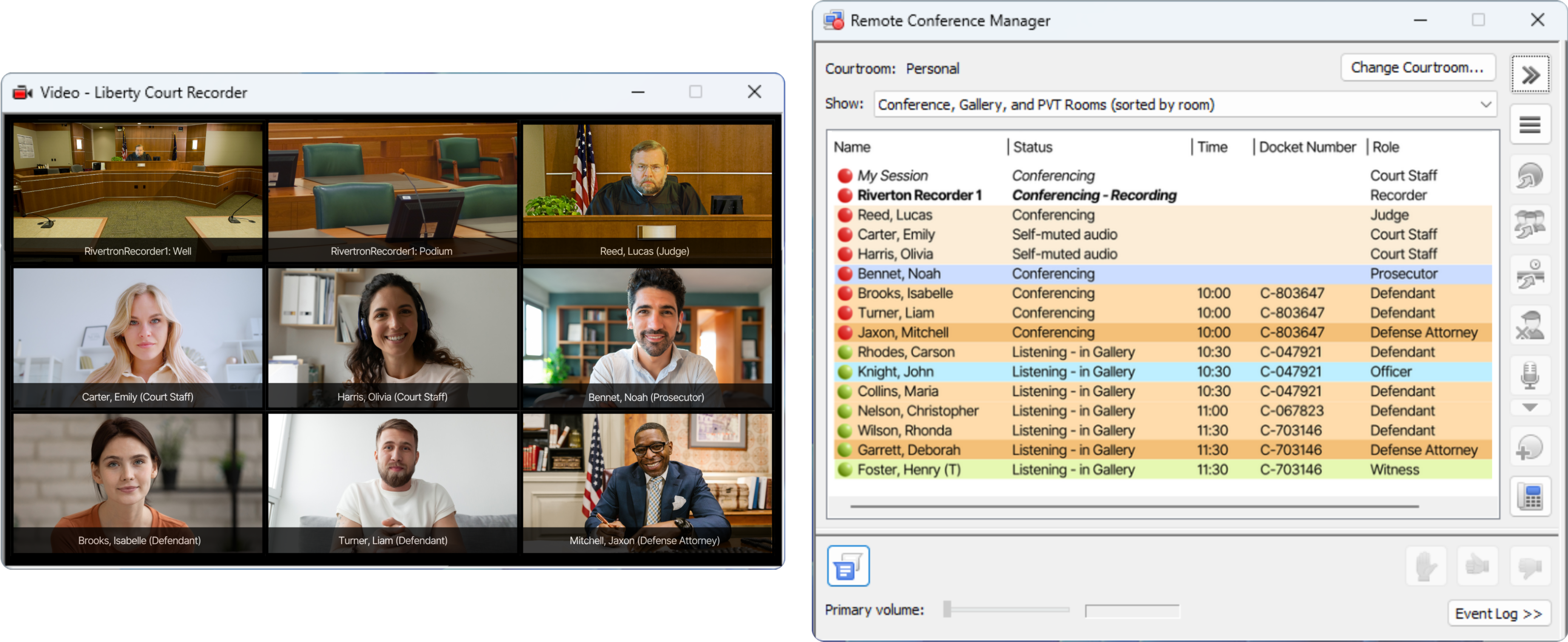This screenshot has height=642, width=1568.
Task: Sort by the Name column header
Action: pyautogui.click(x=852, y=147)
